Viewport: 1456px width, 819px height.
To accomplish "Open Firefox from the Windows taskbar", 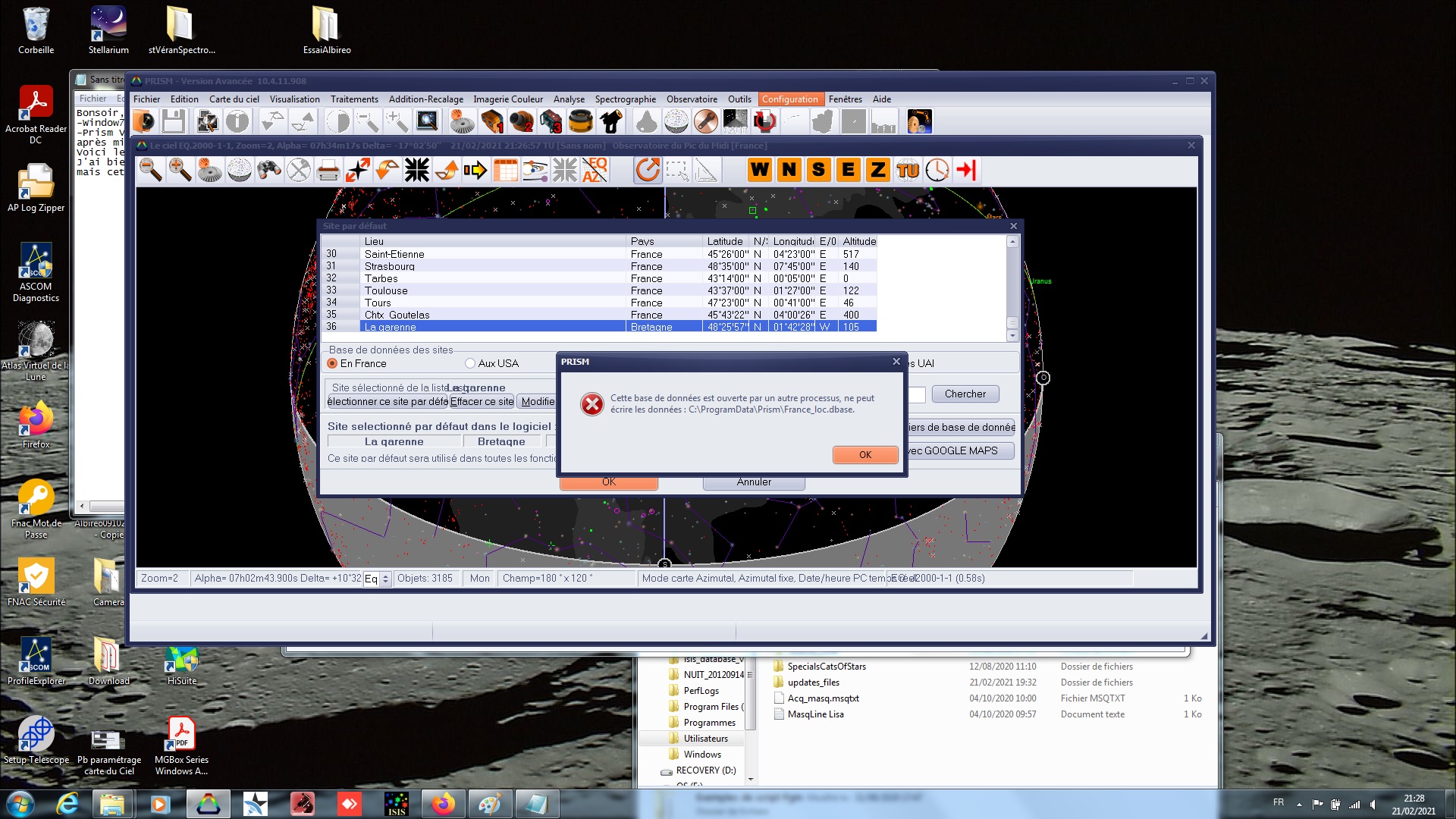I will pyautogui.click(x=443, y=804).
